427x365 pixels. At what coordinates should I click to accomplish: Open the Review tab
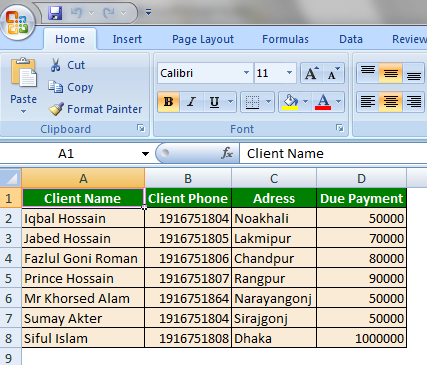(409, 39)
